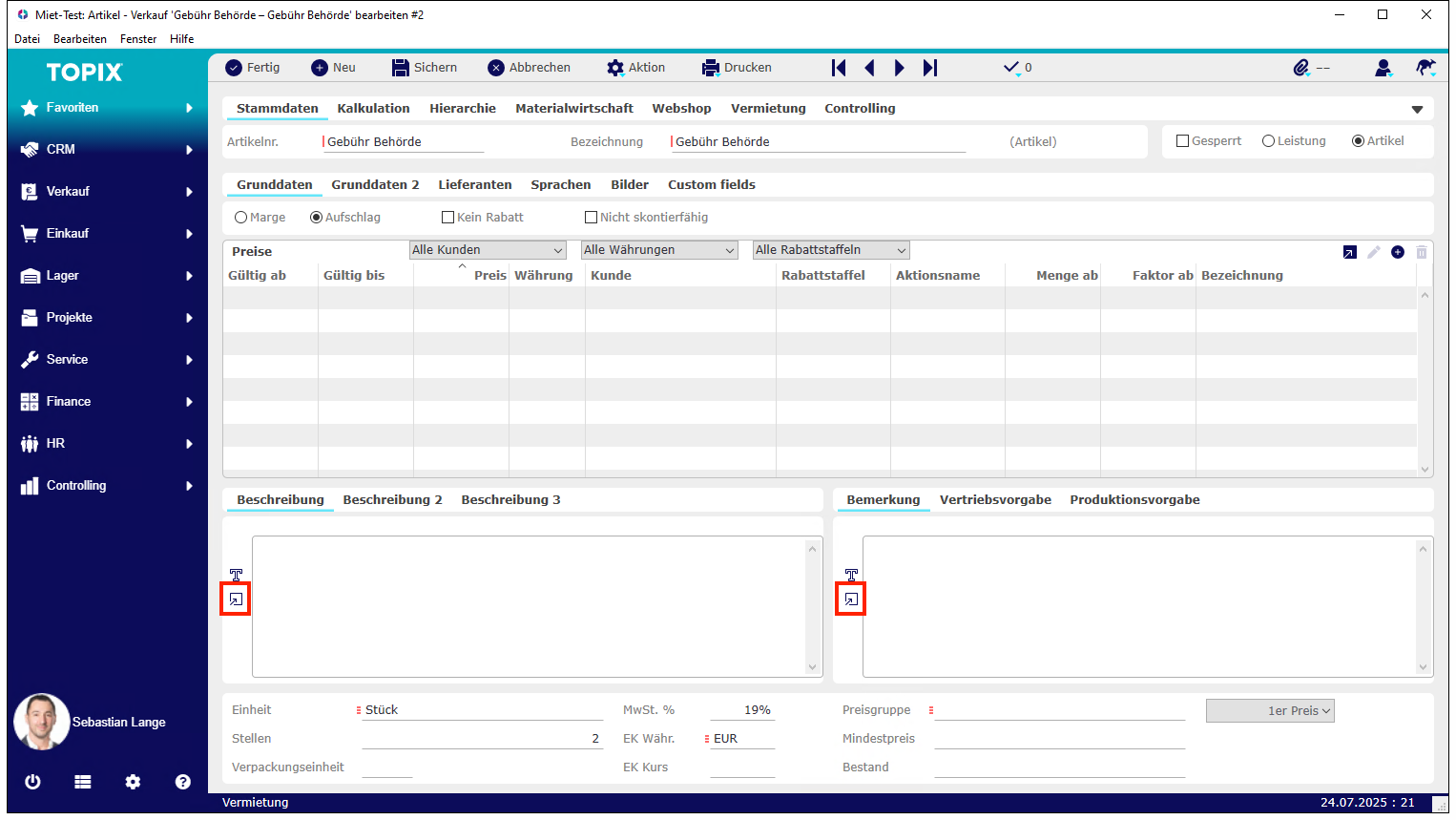Switch to the Kalkulation tab
The width and height of the screenshot is (1456, 820).
[x=373, y=109]
